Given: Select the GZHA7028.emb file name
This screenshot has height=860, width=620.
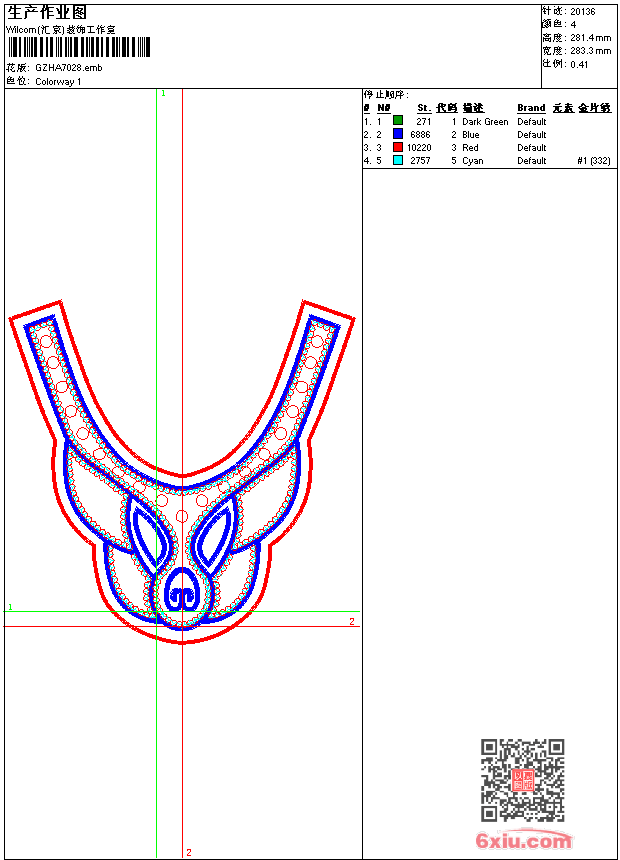Looking at the screenshot, I should tap(68, 68).
